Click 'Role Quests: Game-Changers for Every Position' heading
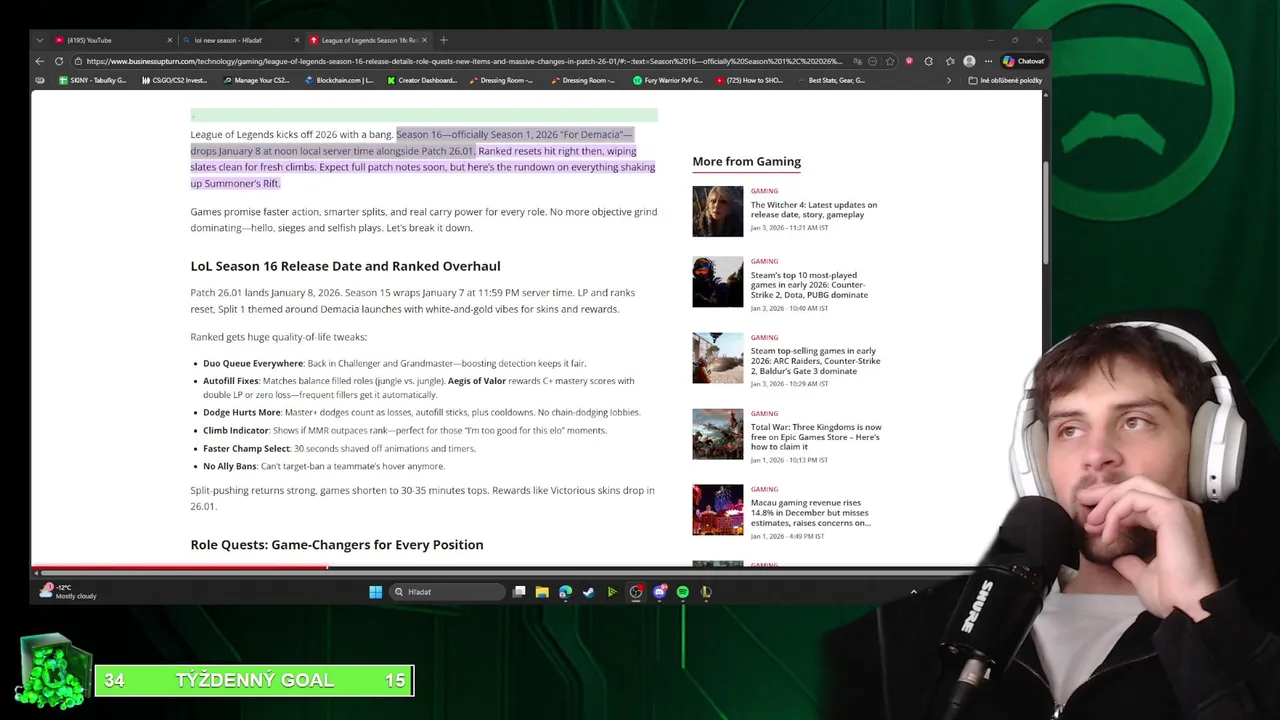 [337, 545]
